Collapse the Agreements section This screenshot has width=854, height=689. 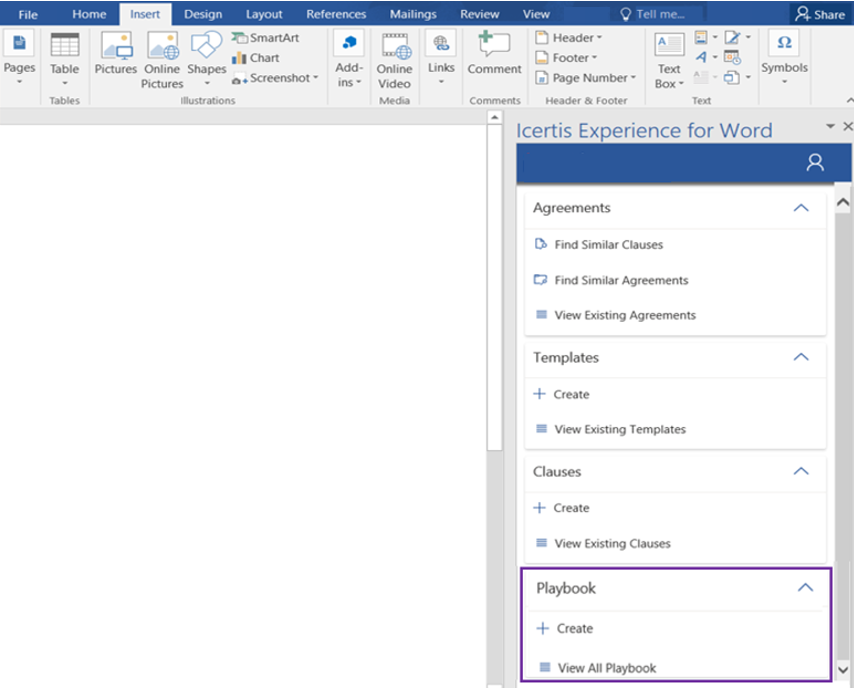point(800,208)
